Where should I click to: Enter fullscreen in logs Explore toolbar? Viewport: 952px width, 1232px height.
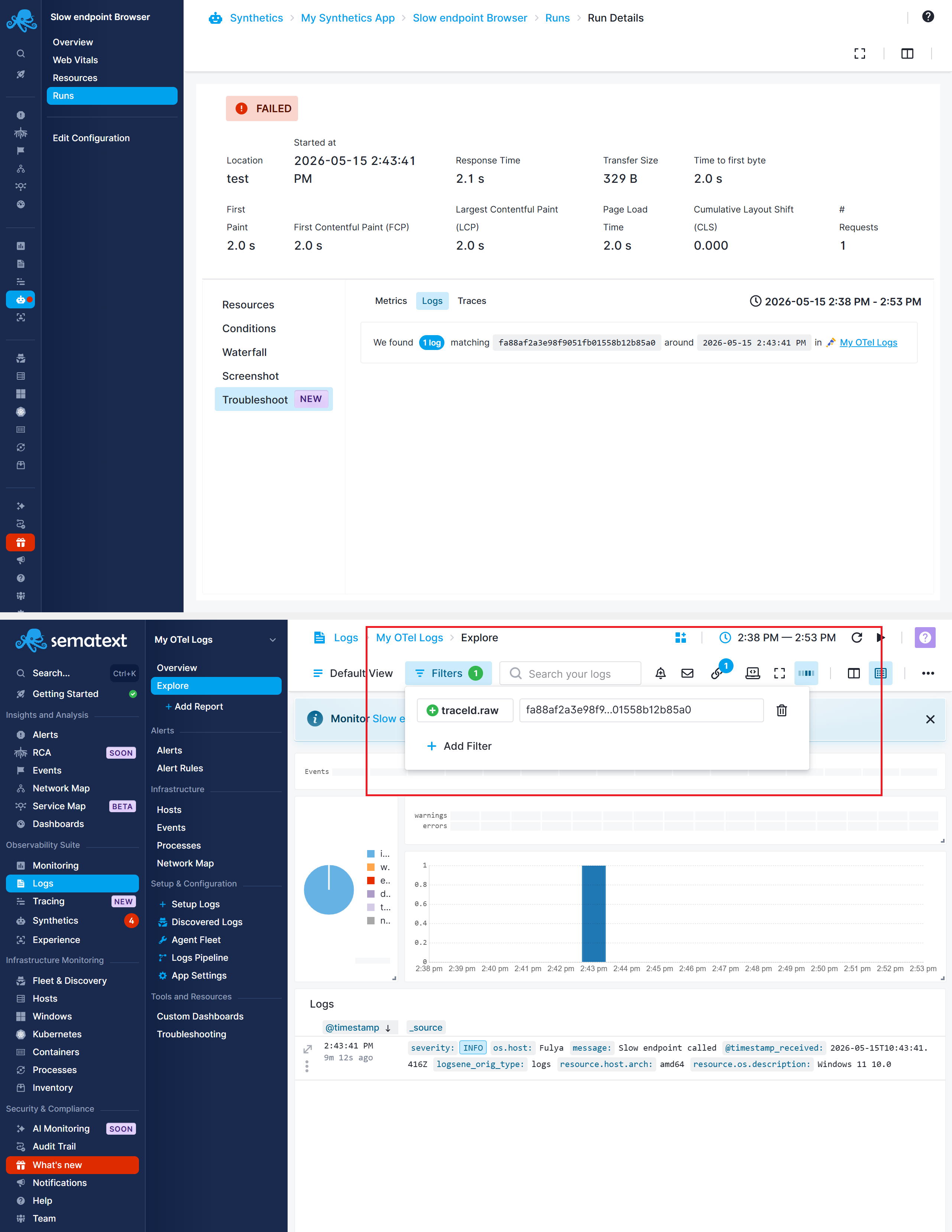click(779, 673)
